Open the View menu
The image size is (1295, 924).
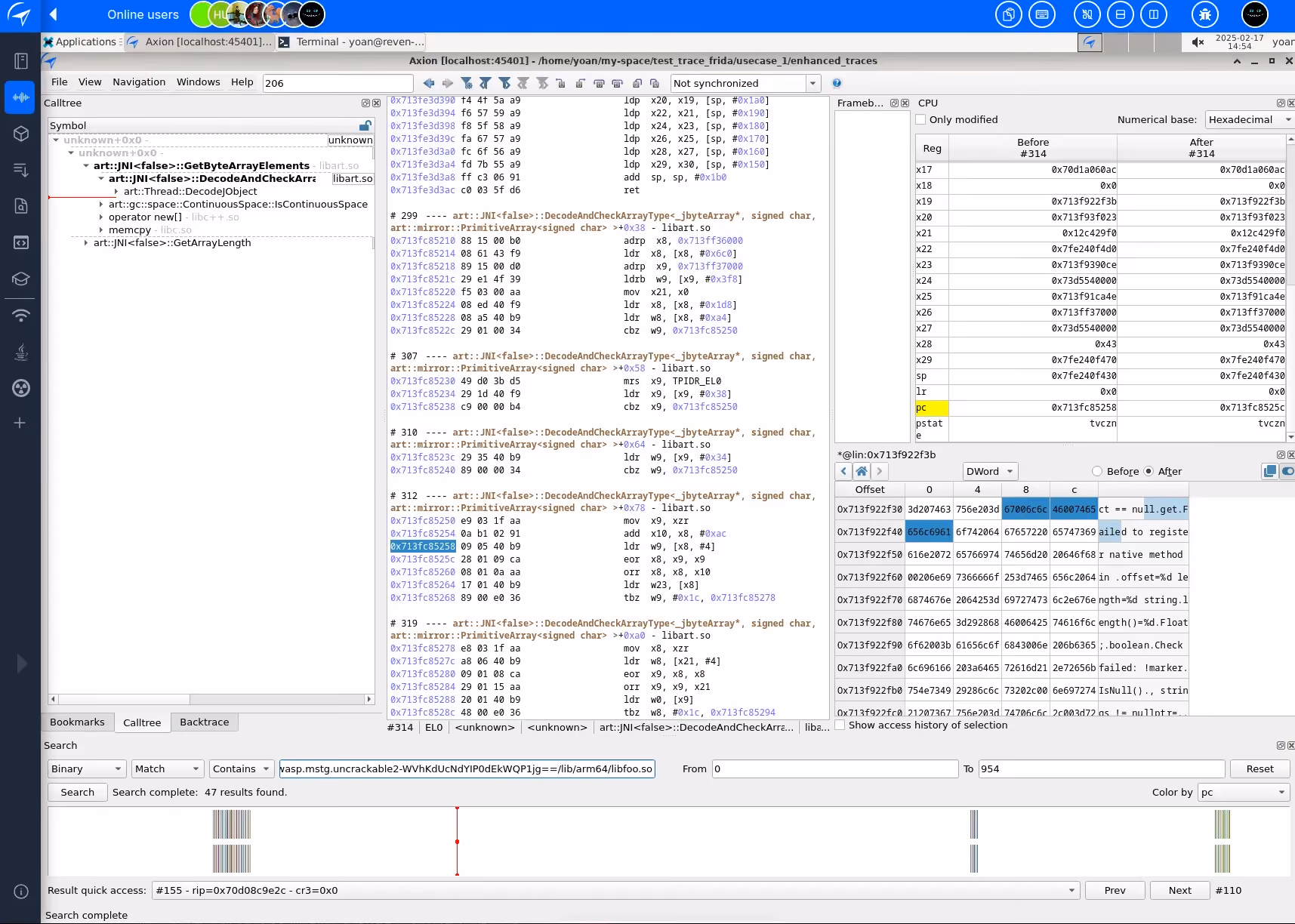(90, 82)
